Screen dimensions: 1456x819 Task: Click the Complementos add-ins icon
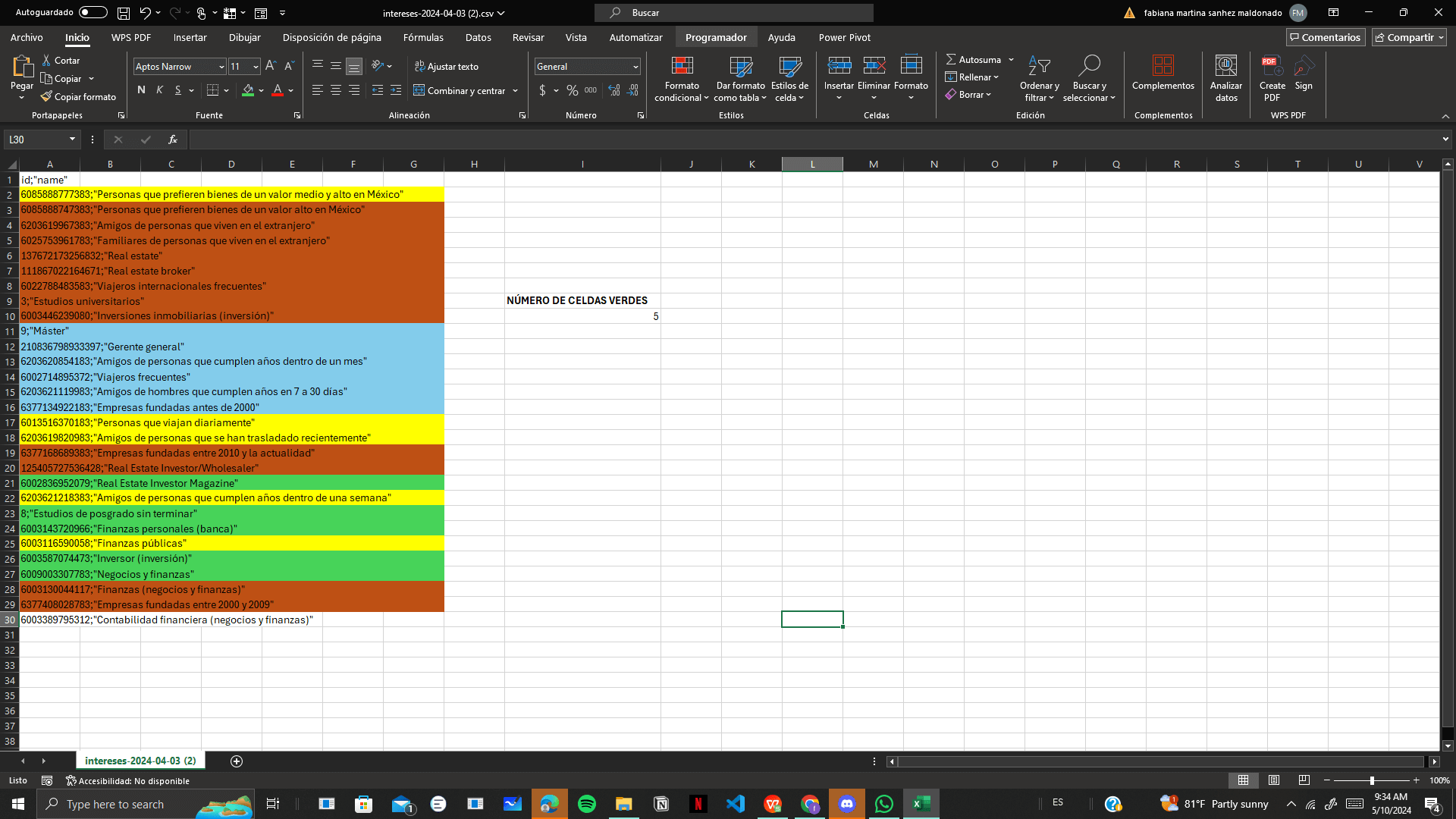pos(1163,67)
